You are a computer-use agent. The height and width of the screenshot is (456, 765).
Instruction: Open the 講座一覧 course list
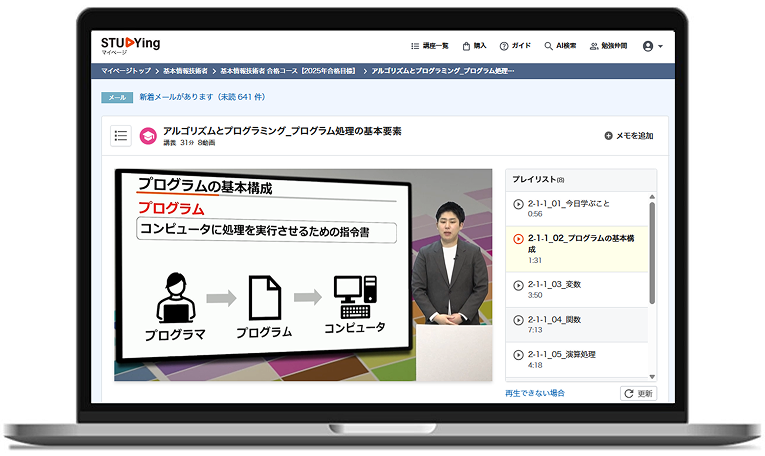click(430, 46)
